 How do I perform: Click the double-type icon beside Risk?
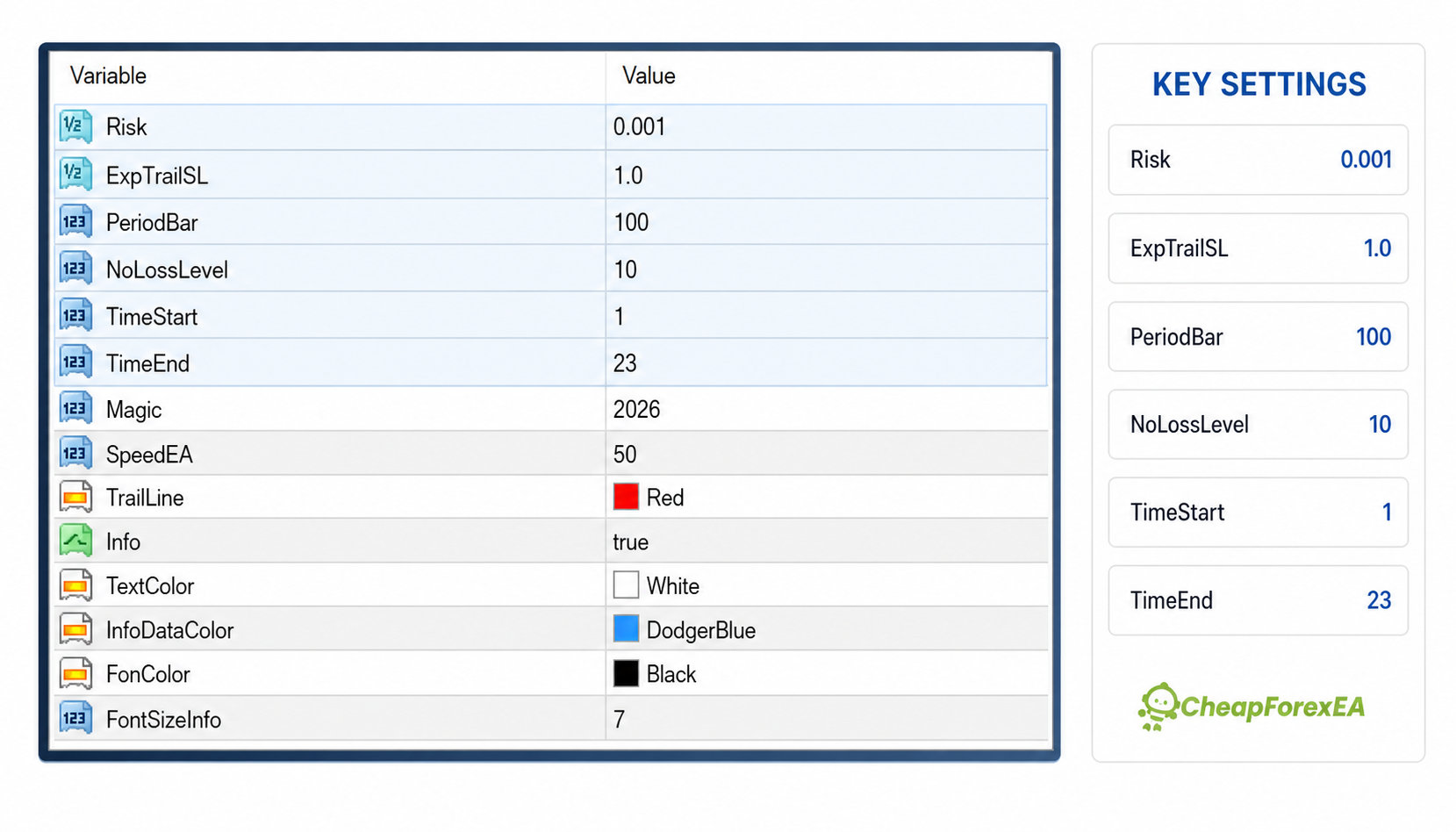[75, 126]
